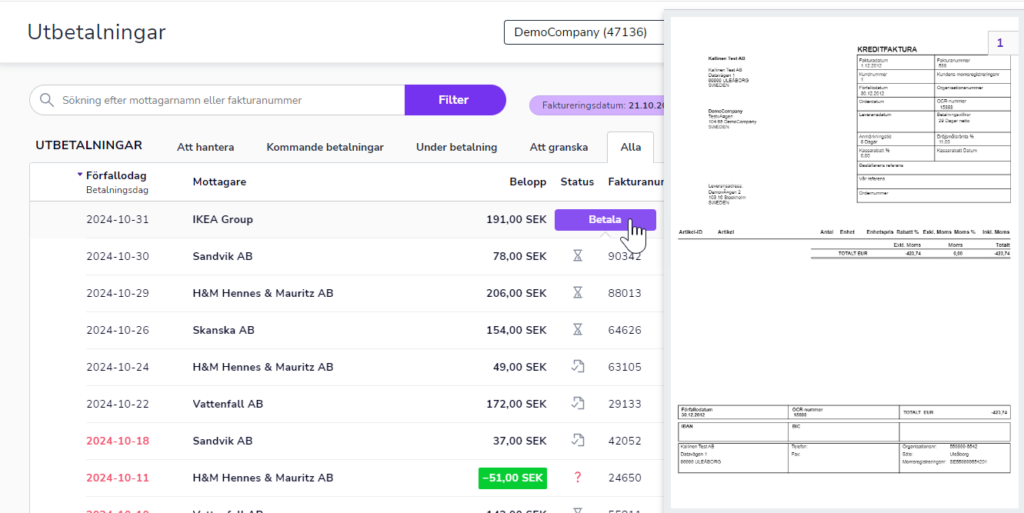Open the DemoCompany (47136) company selector
The height and width of the screenshot is (513, 1024).
tap(583, 32)
